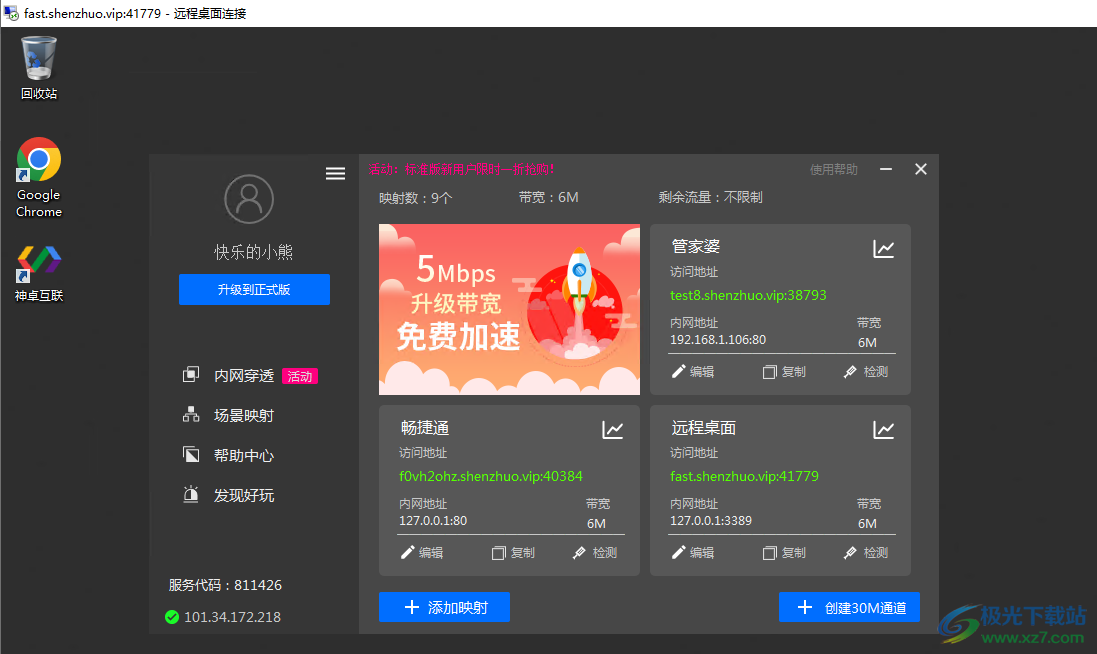Click the server IP 101.34.172.218
The height and width of the screenshot is (654, 1097).
232,617
